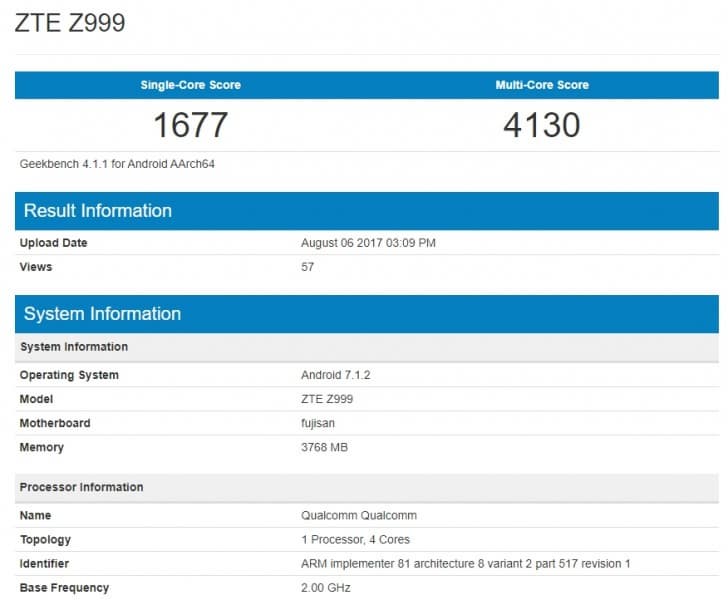The height and width of the screenshot is (605, 728).
Task: Click the gray System Information subheader row
Action: [x=367, y=347]
